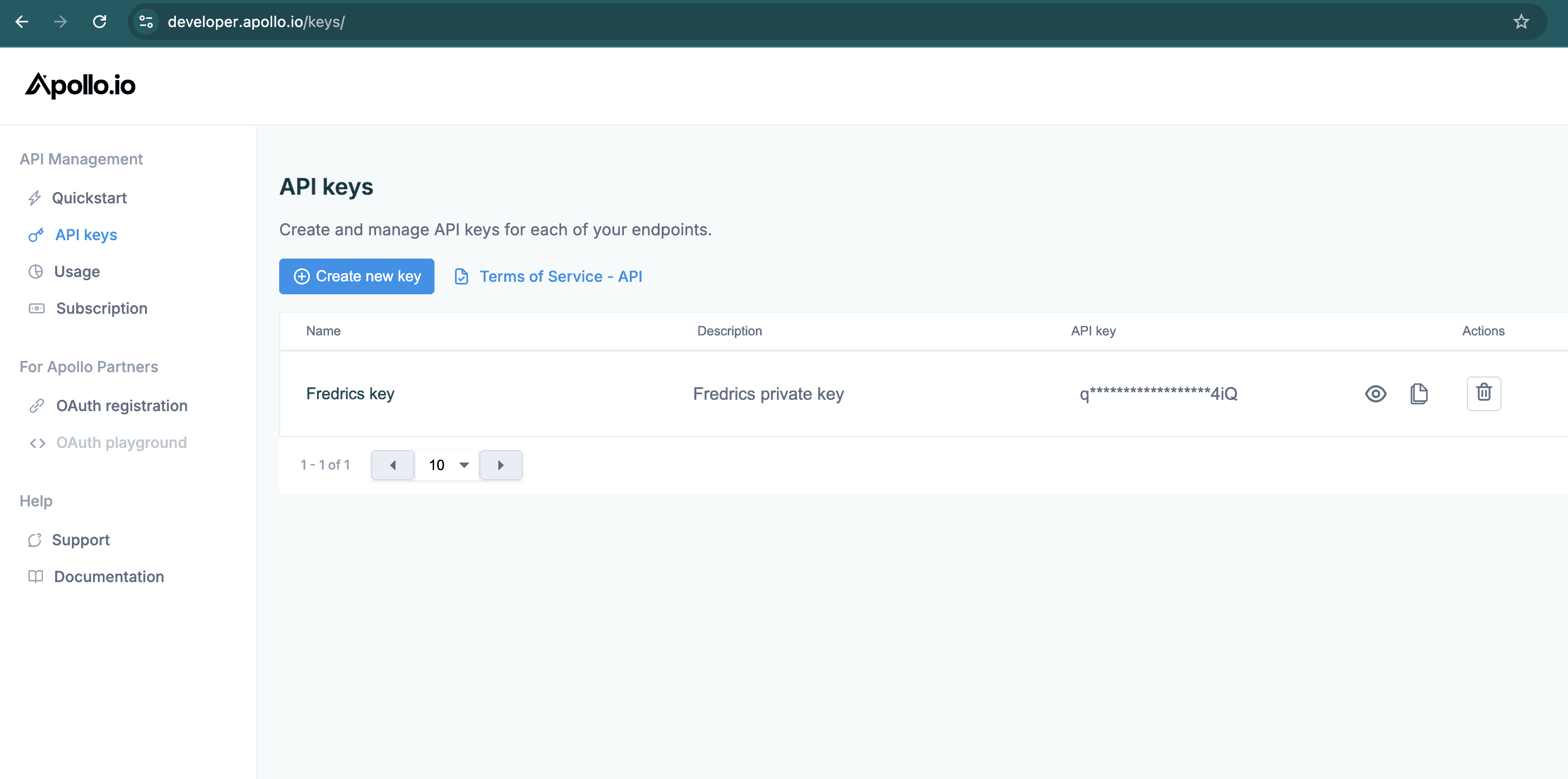Copy the Fredrics key API key
The image size is (1568, 779).
point(1419,394)
